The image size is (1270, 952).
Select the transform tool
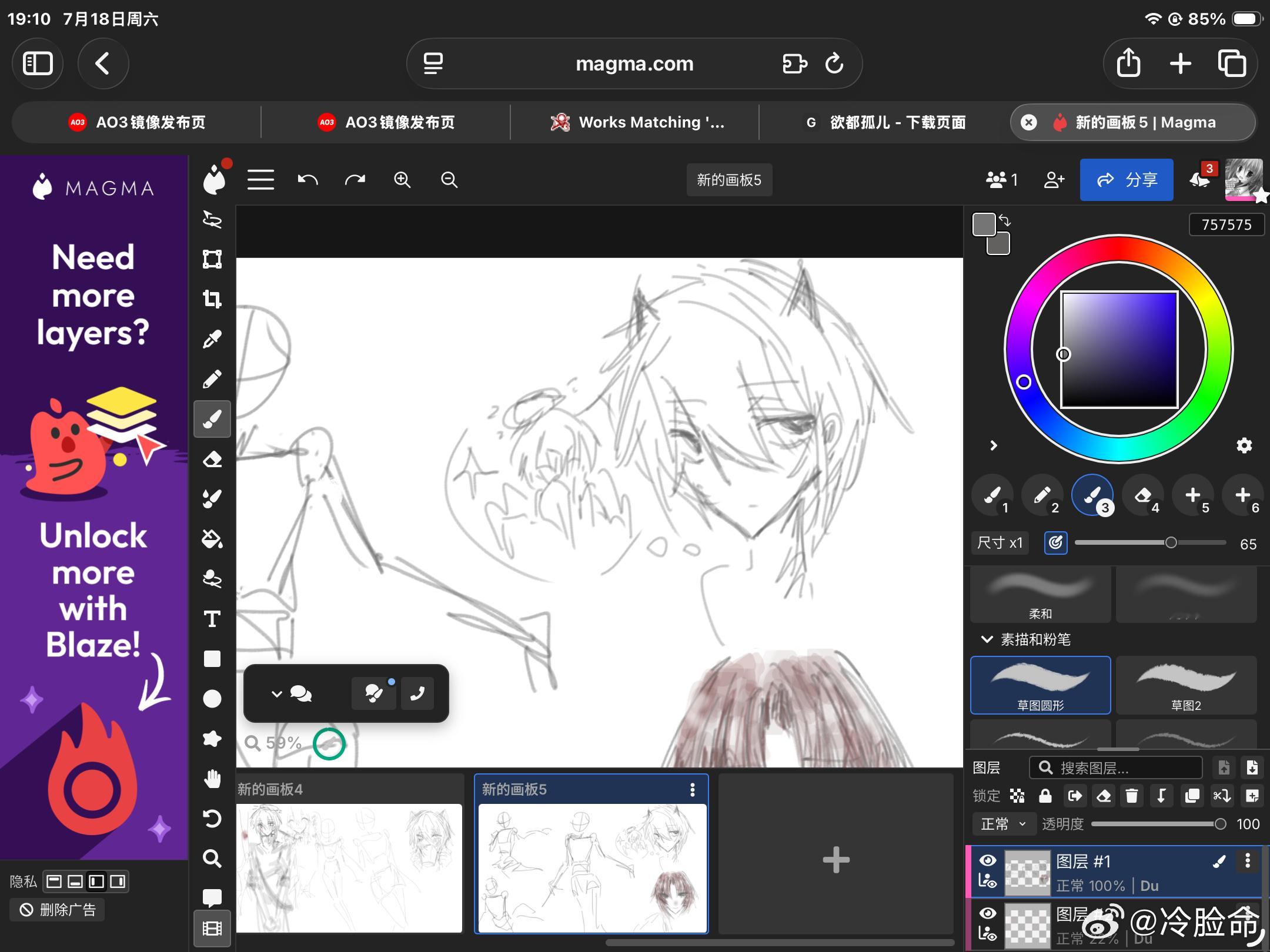point(212,259)
